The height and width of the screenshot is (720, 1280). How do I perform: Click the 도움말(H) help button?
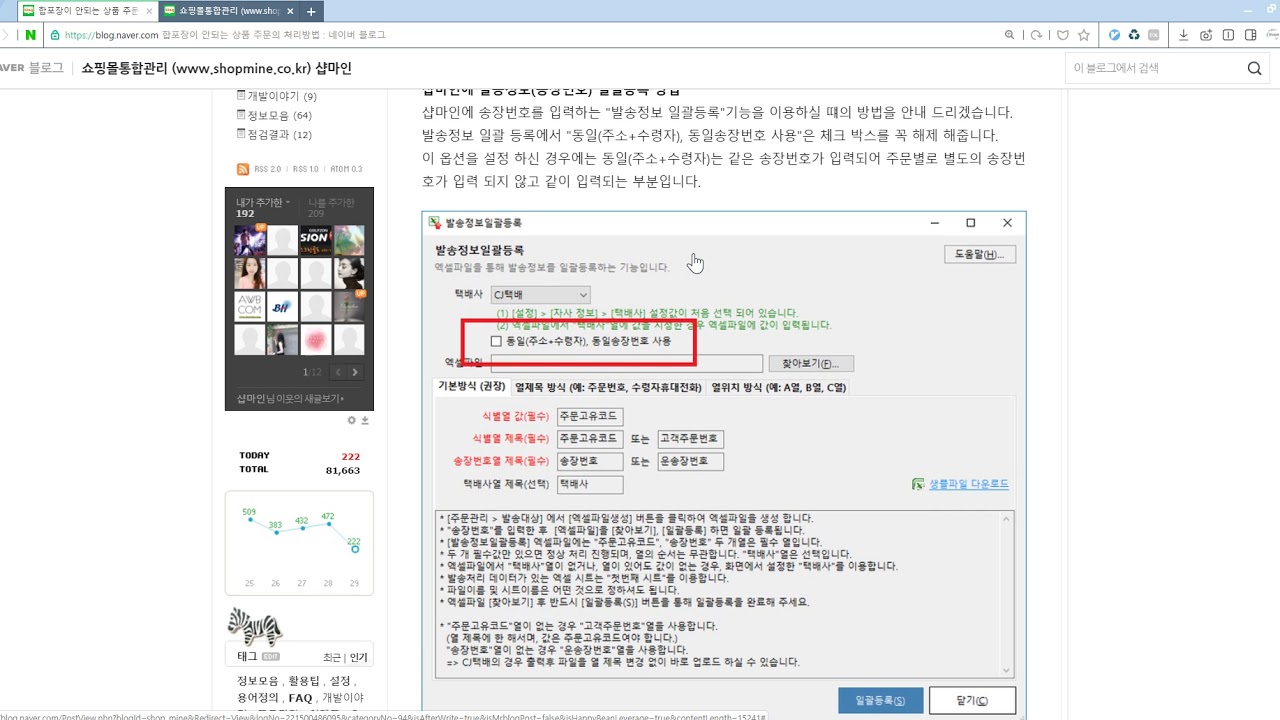pos(980,254)
